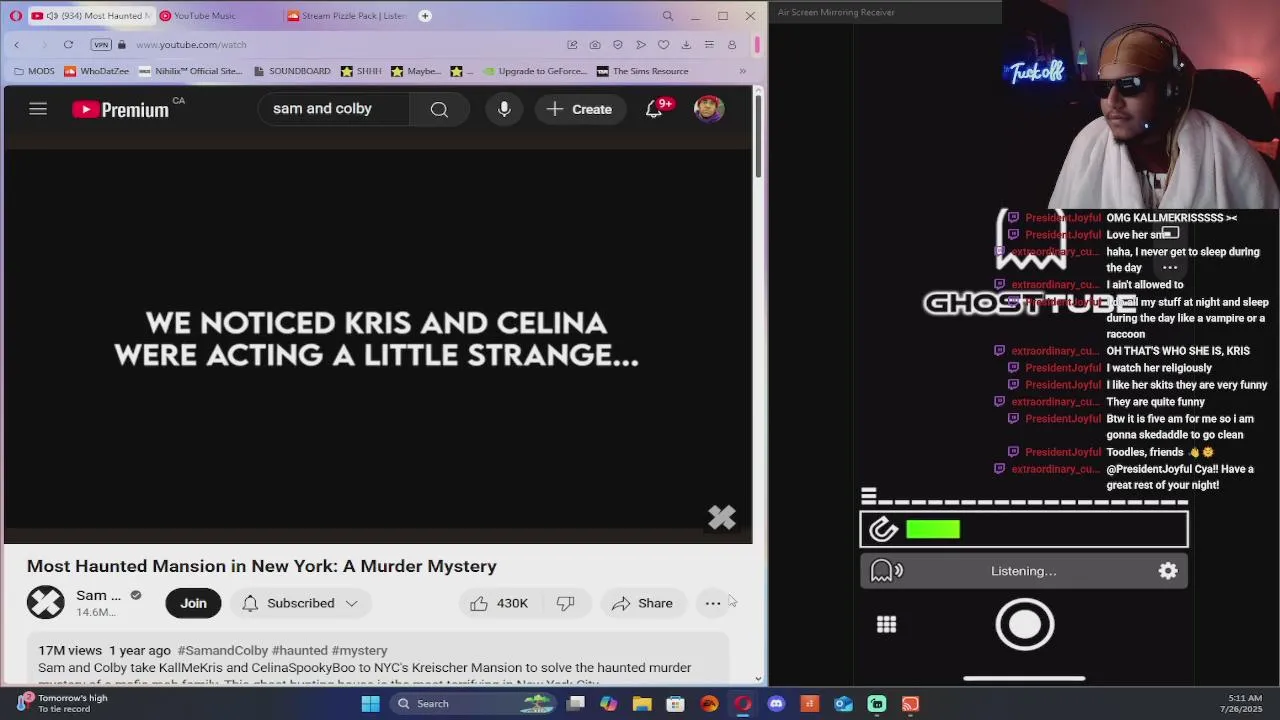1280x720 pixels.
Task: Open Opera ad blocker shield icon
Action: coord(618,45)
